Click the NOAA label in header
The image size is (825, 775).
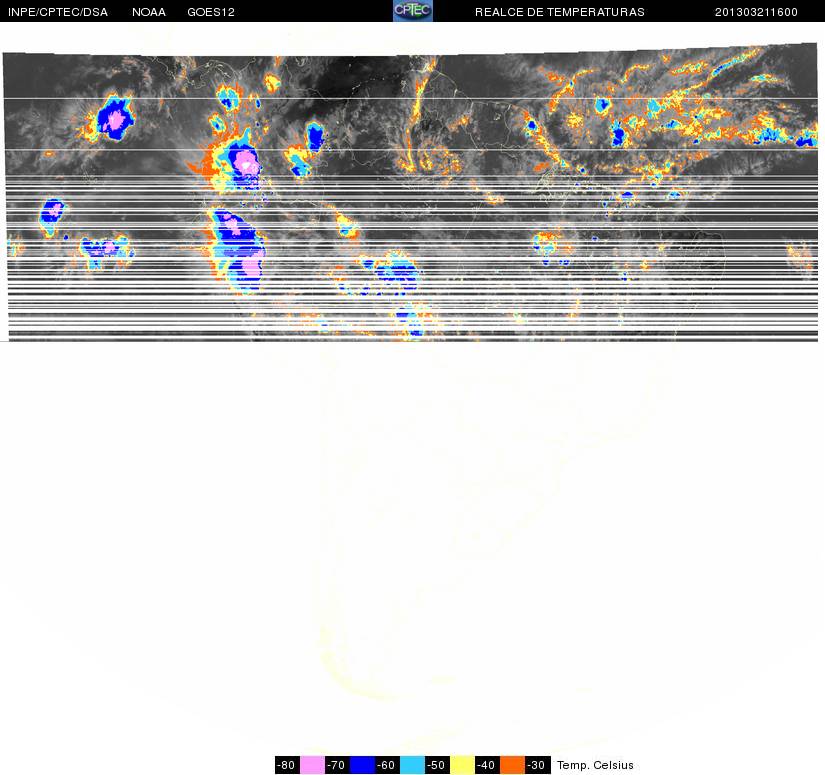[149, 12]
